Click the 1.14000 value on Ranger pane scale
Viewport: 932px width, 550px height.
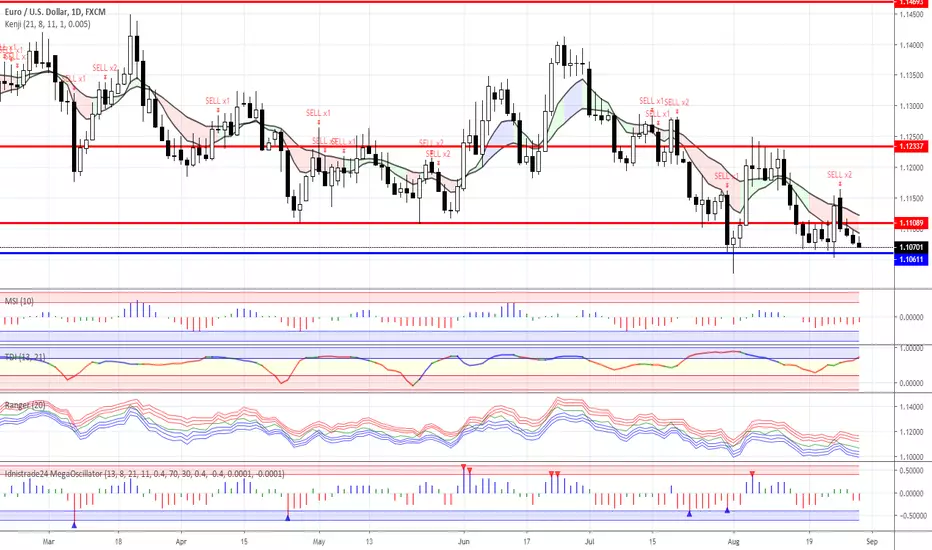click(x=911, y=407)
